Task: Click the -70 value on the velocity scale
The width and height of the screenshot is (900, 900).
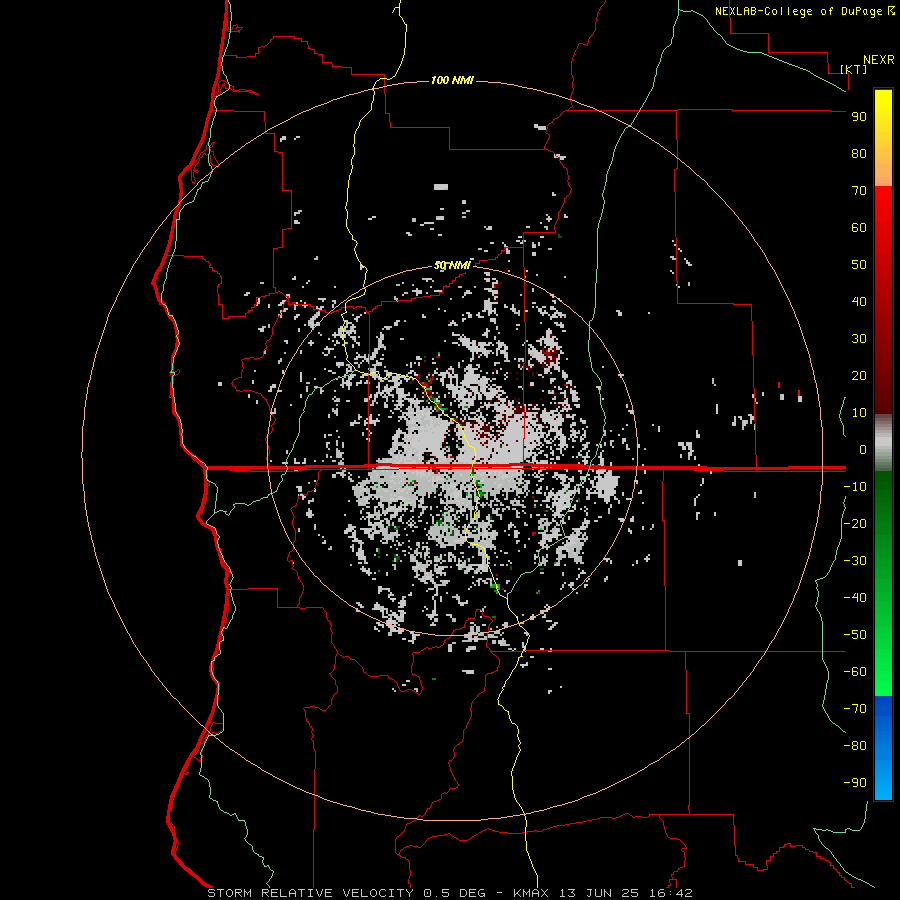Action: pos(855,708)
